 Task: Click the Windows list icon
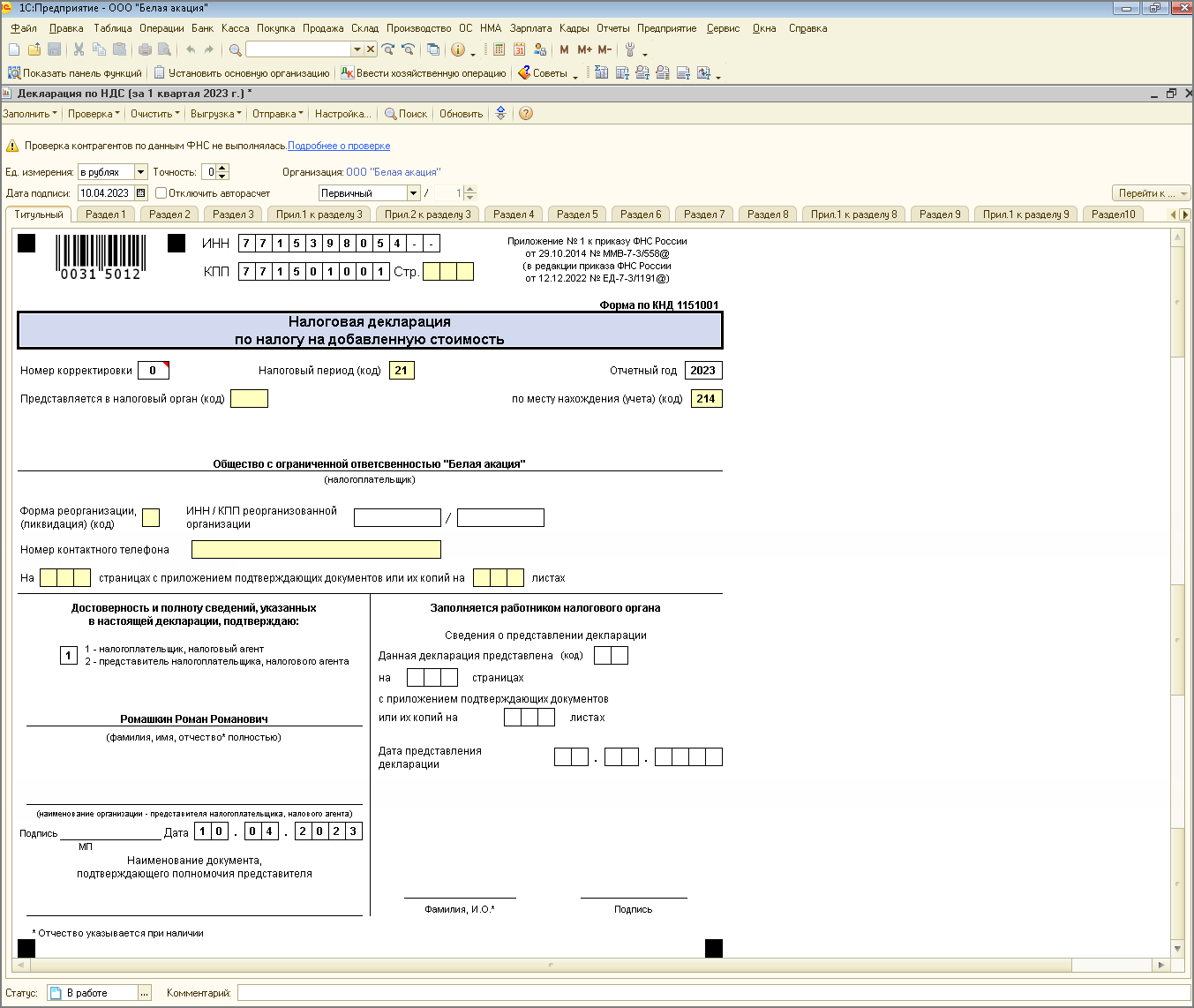[433, 49]
